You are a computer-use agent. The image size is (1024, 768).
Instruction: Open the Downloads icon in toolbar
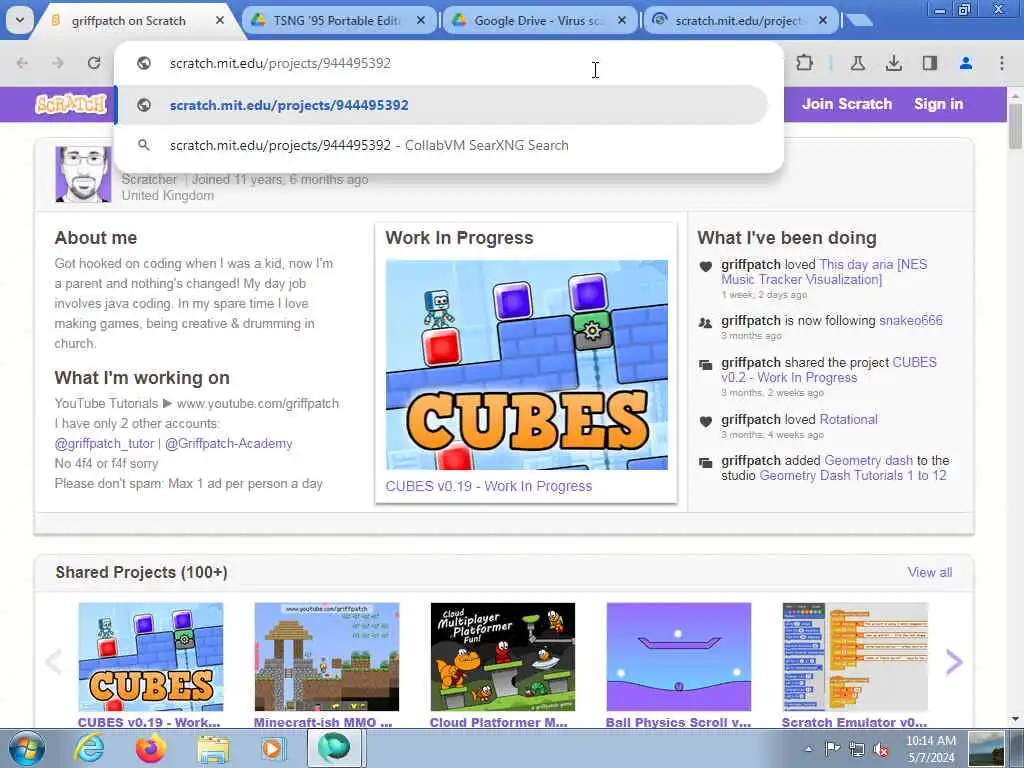pos(893,63)
